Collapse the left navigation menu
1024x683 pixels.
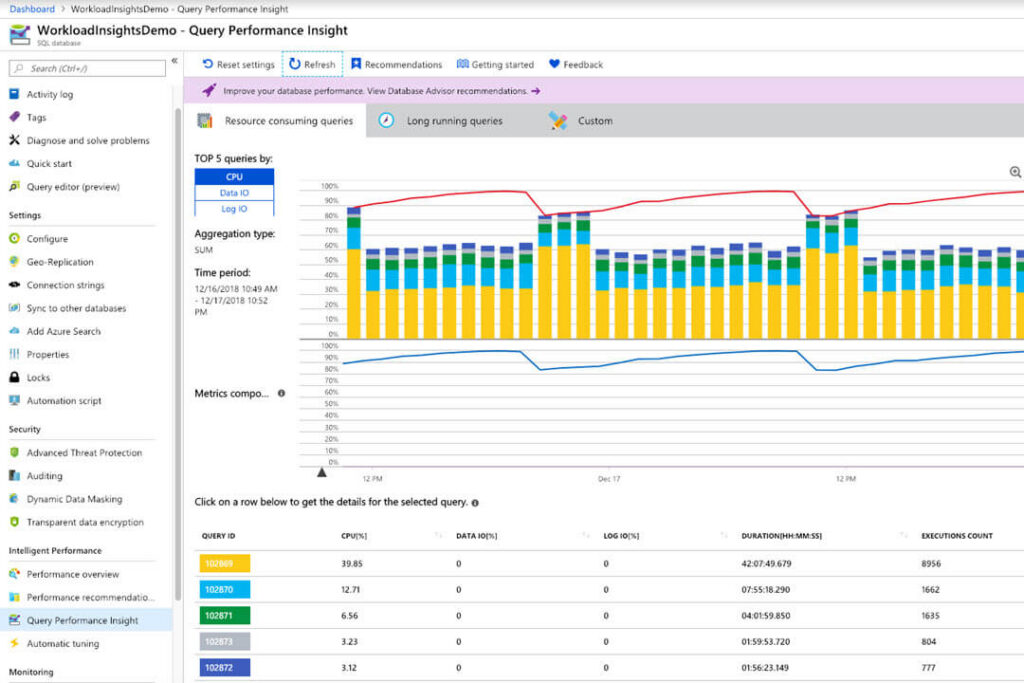pyautogui.click(x=174, y=61)
